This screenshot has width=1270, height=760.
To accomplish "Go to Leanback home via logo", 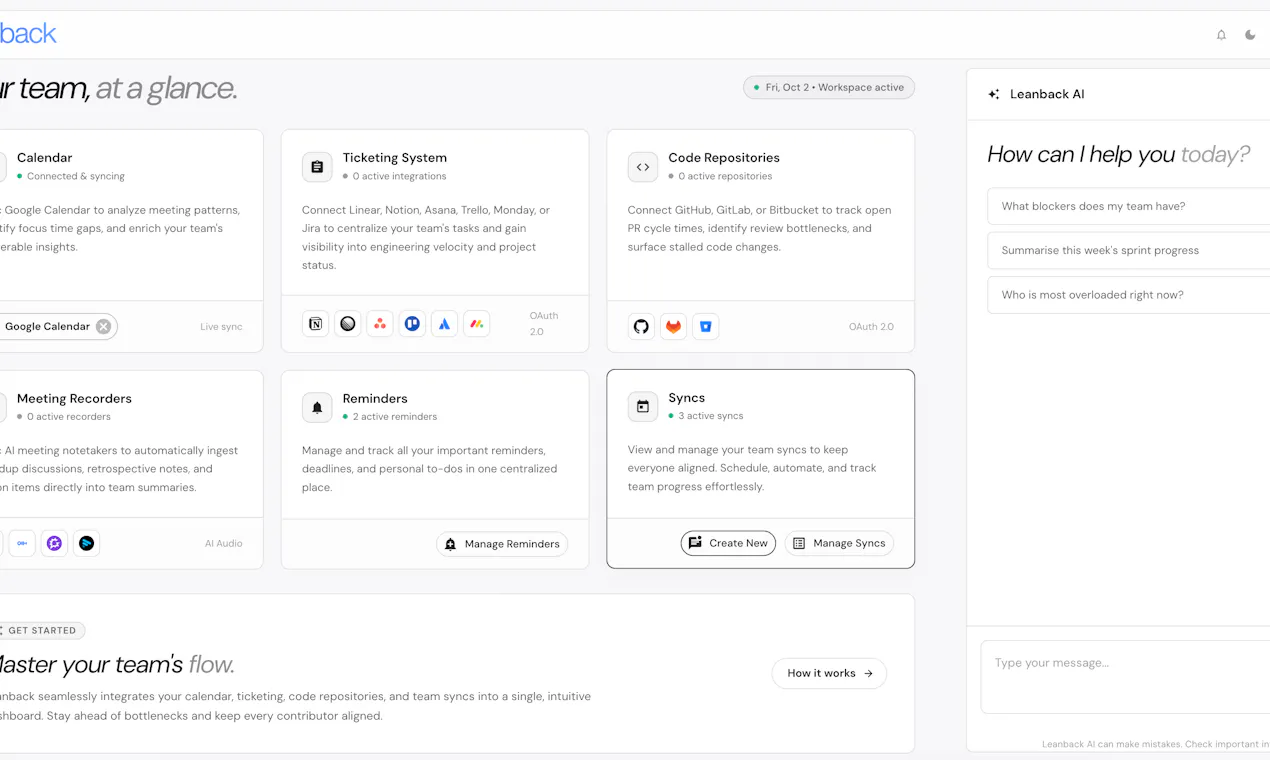I will [x=28, y=34].
